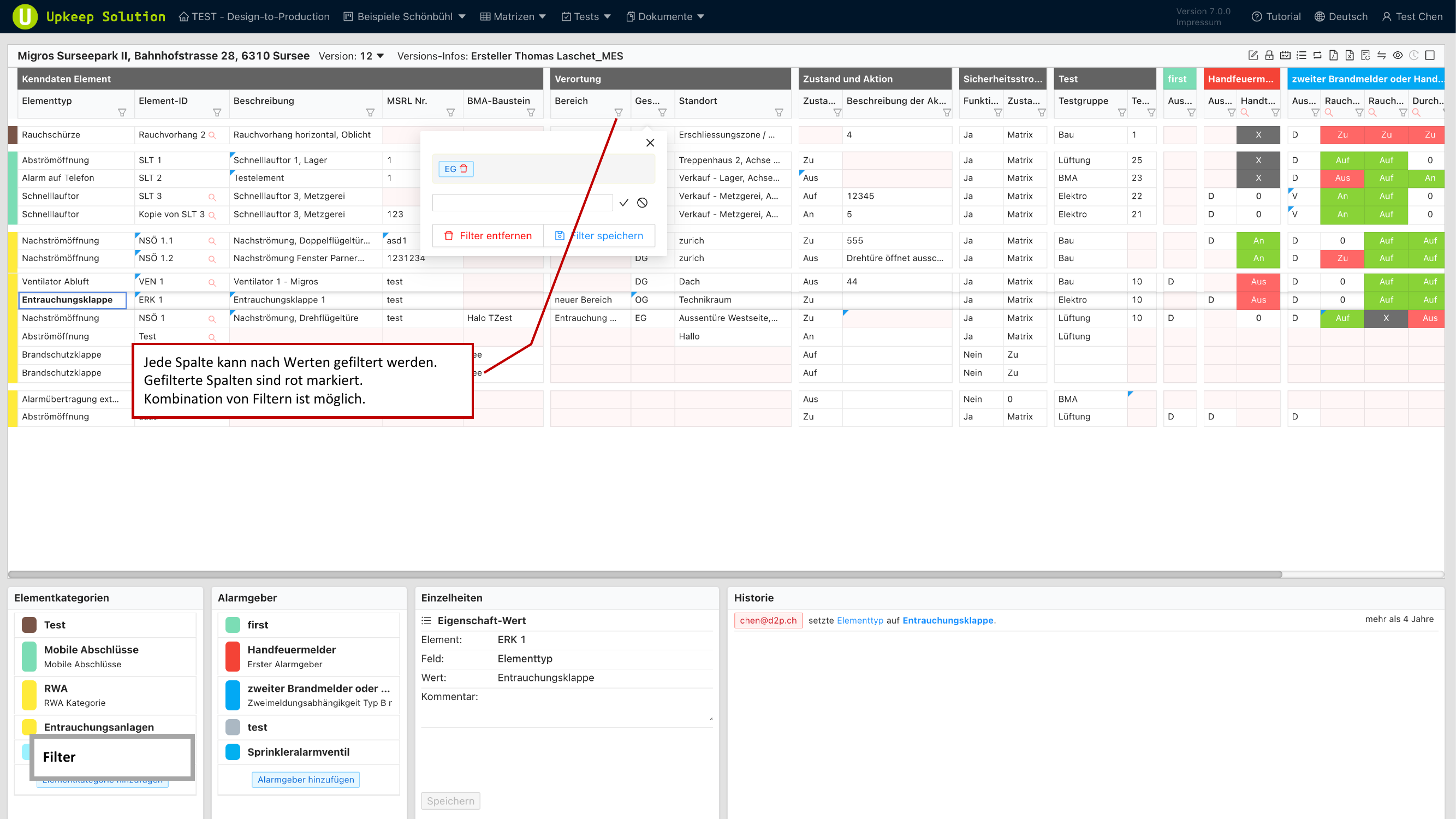Screen dimensions: 1456x819
Task: Delete the EG filter tag
Action: 464,168
